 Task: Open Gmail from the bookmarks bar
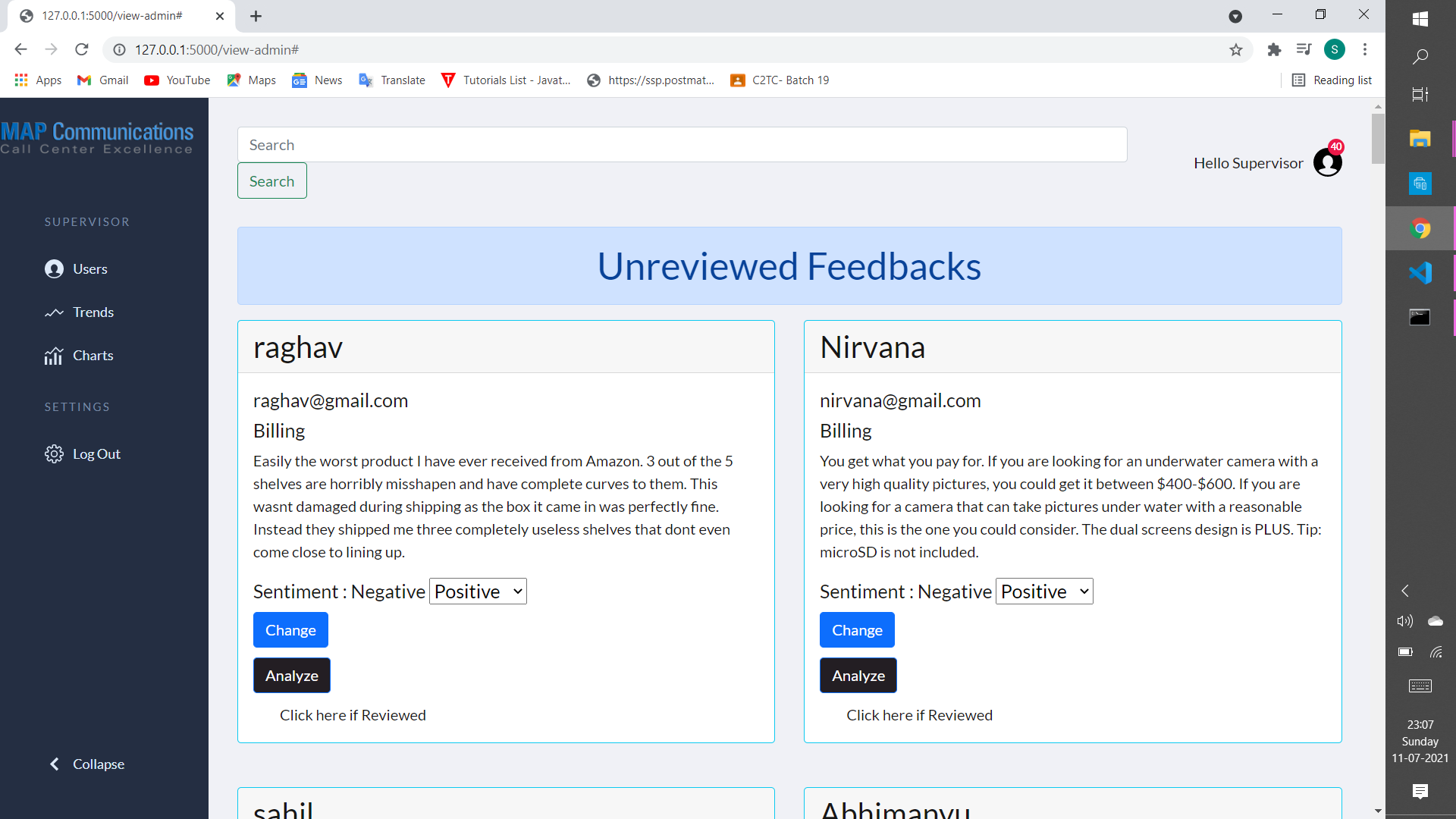[x=102, y=80]
